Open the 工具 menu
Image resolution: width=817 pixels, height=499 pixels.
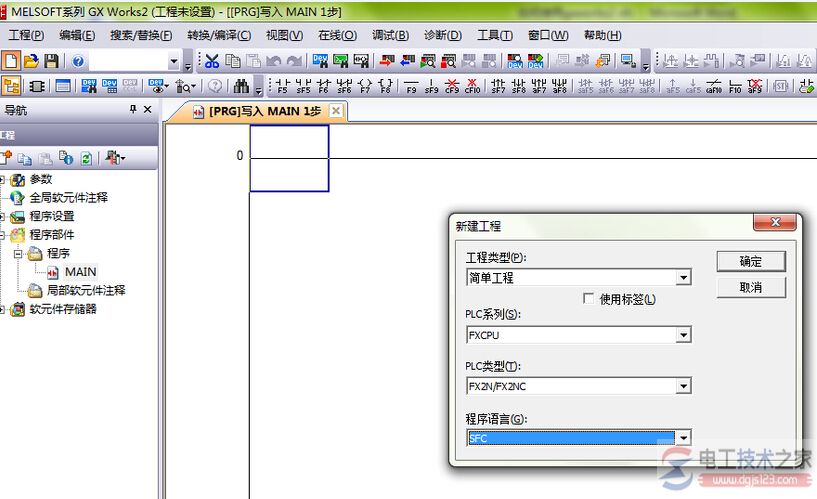[495, 35]
